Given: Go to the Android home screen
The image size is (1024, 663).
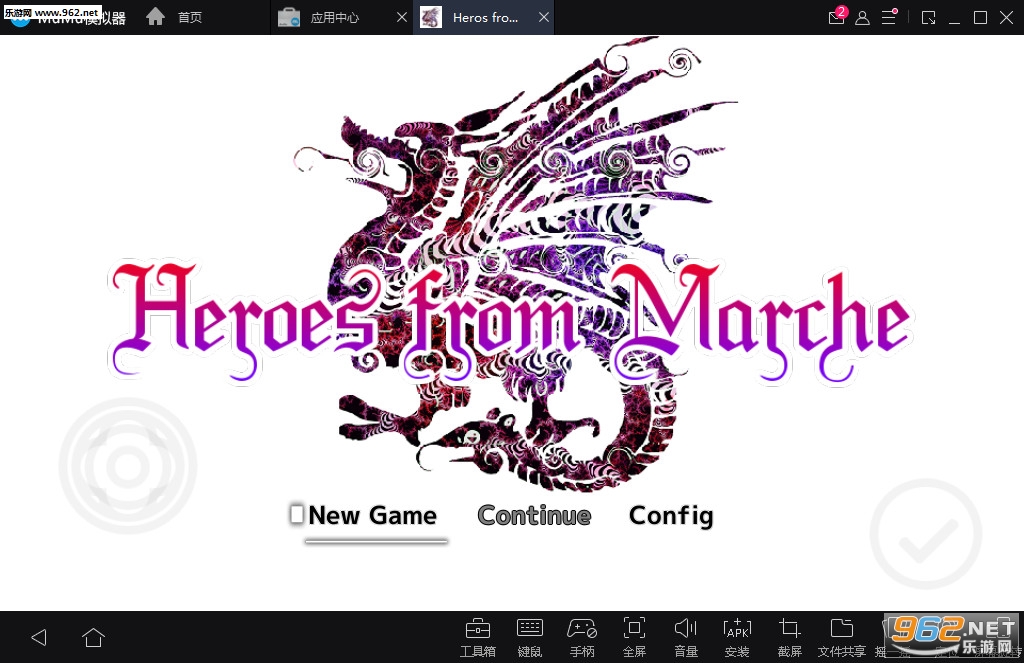Looking at the screenshot, I should (93, 637).
